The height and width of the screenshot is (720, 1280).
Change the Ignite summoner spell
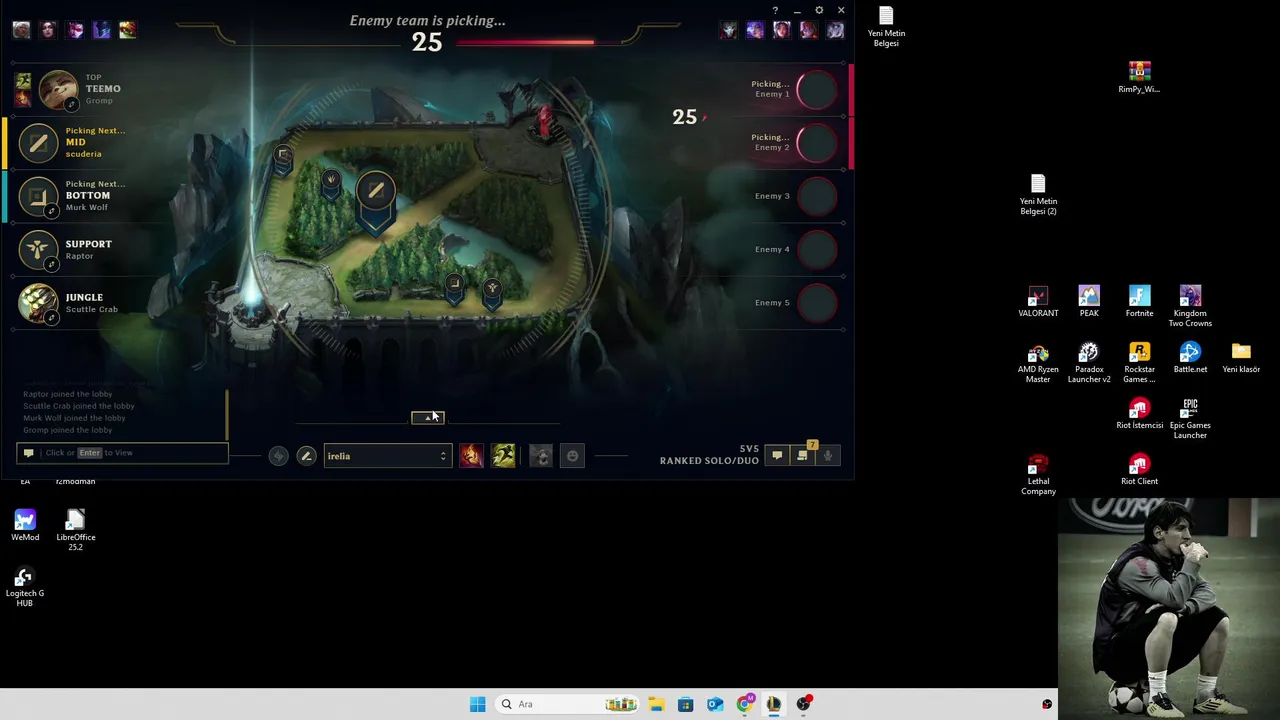click(471, 456)
